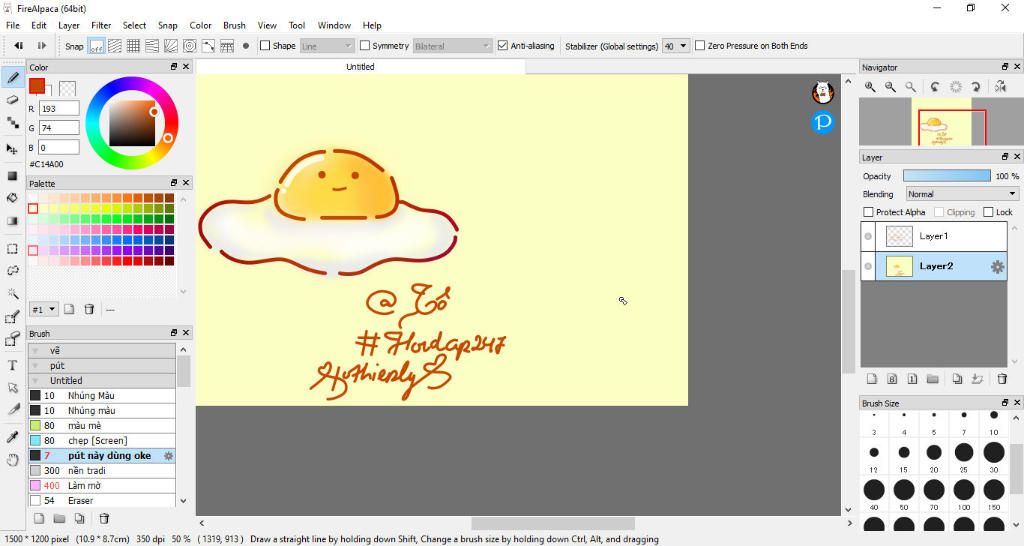1024x546 pixels.
Task: Delete brush with trash icon below Brush list
Action: click(x=104, y=519)
